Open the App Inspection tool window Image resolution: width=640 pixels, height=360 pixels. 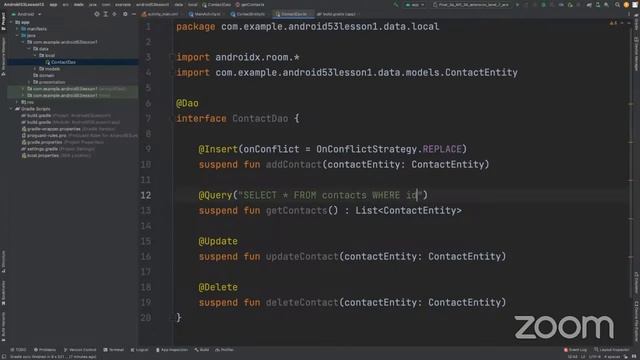172,350
